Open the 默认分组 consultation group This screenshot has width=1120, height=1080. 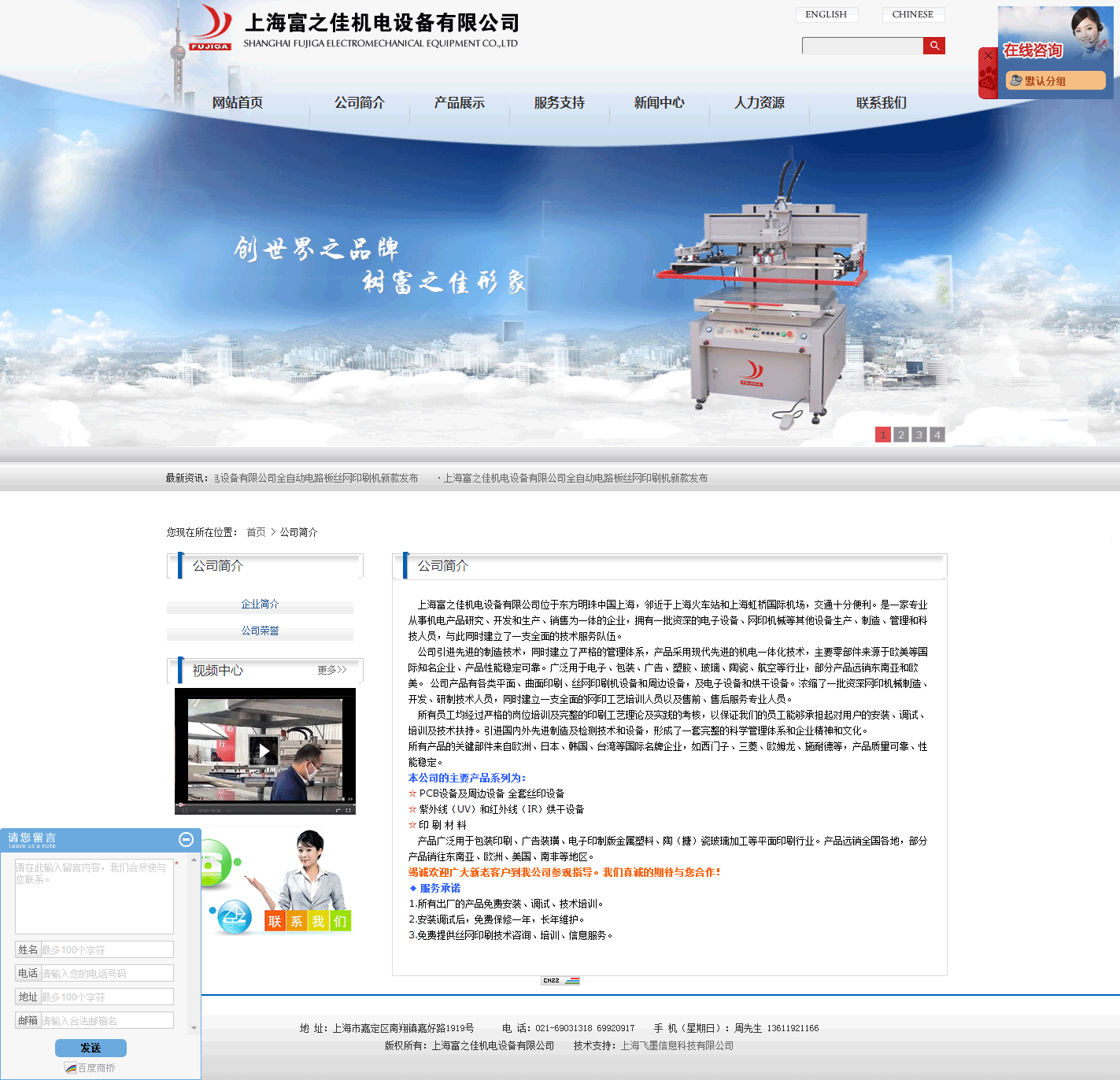click(1055, 81)
